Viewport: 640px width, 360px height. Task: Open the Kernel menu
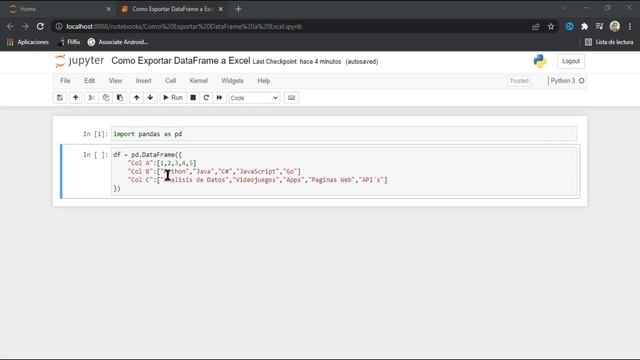point(199,81)
